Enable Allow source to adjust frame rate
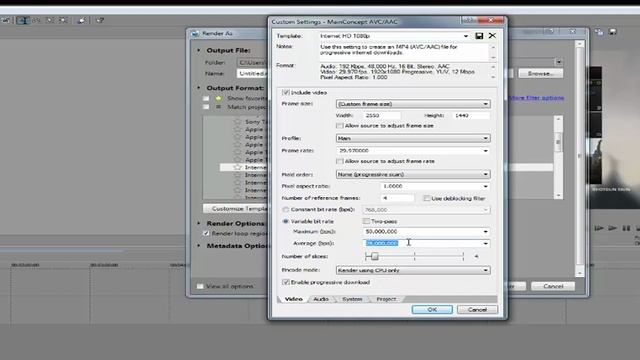Viewport: 640px width, 360px height. (x=340, y=161)
